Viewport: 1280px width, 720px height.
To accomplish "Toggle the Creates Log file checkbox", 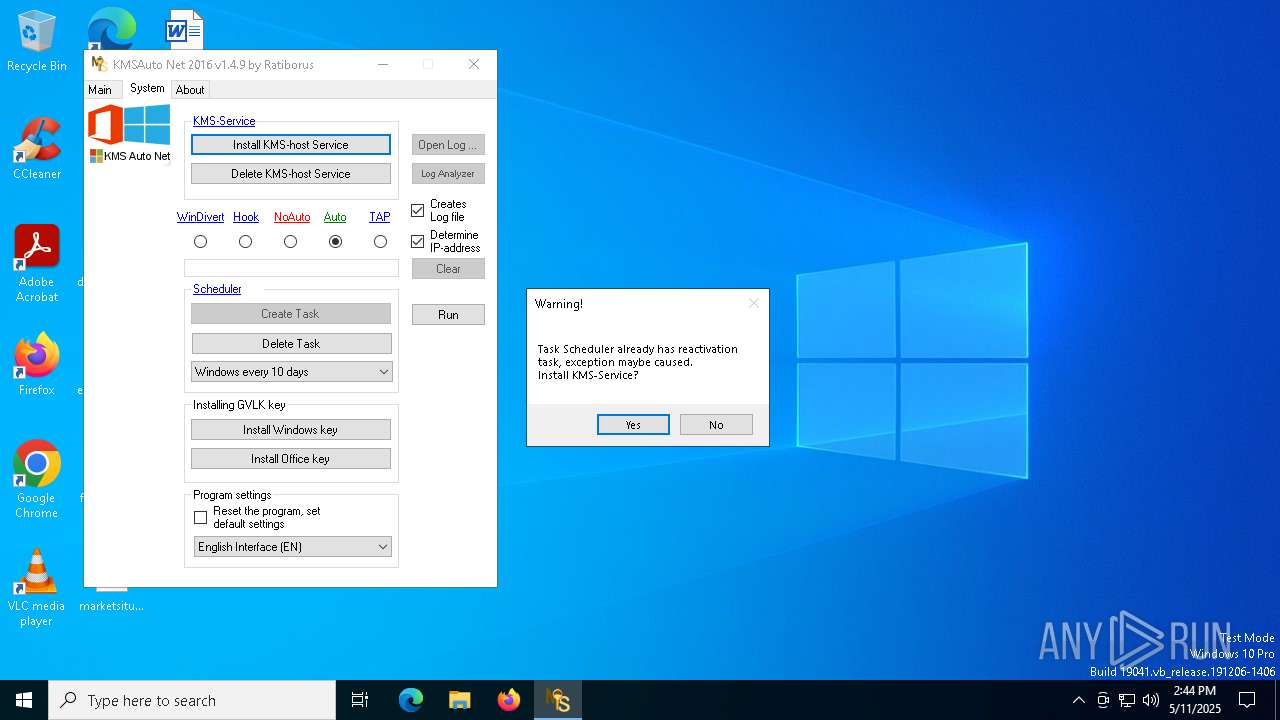I will [x=418, y=211].
